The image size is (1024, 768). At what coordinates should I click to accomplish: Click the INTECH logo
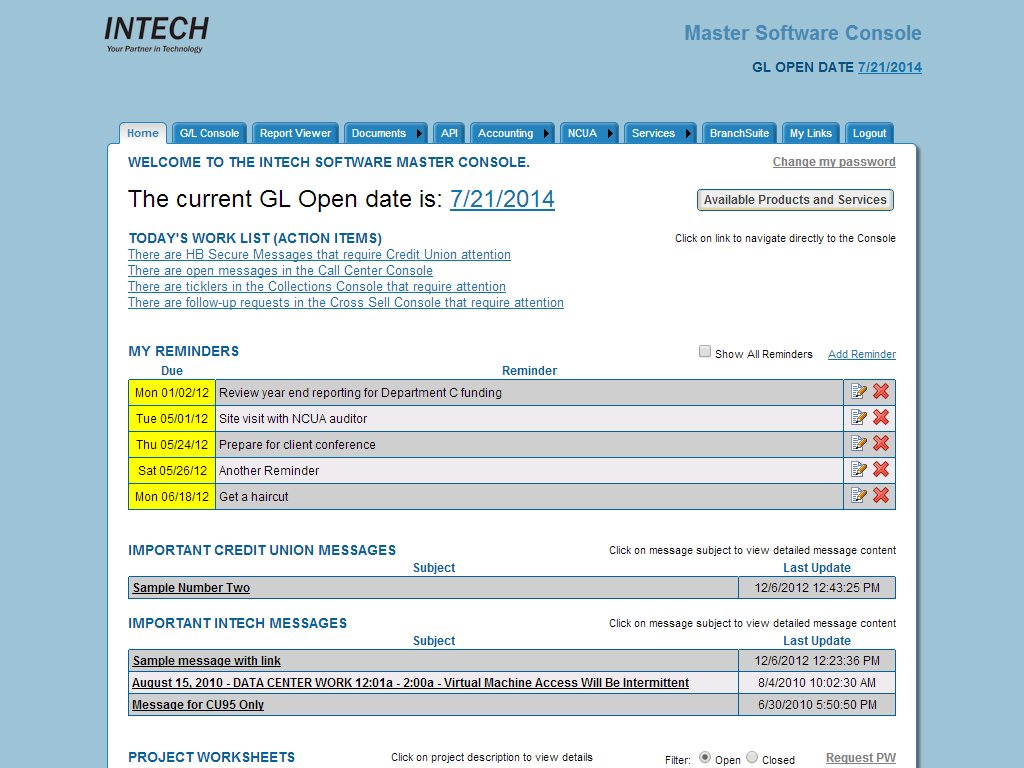[x=156, y=34]
